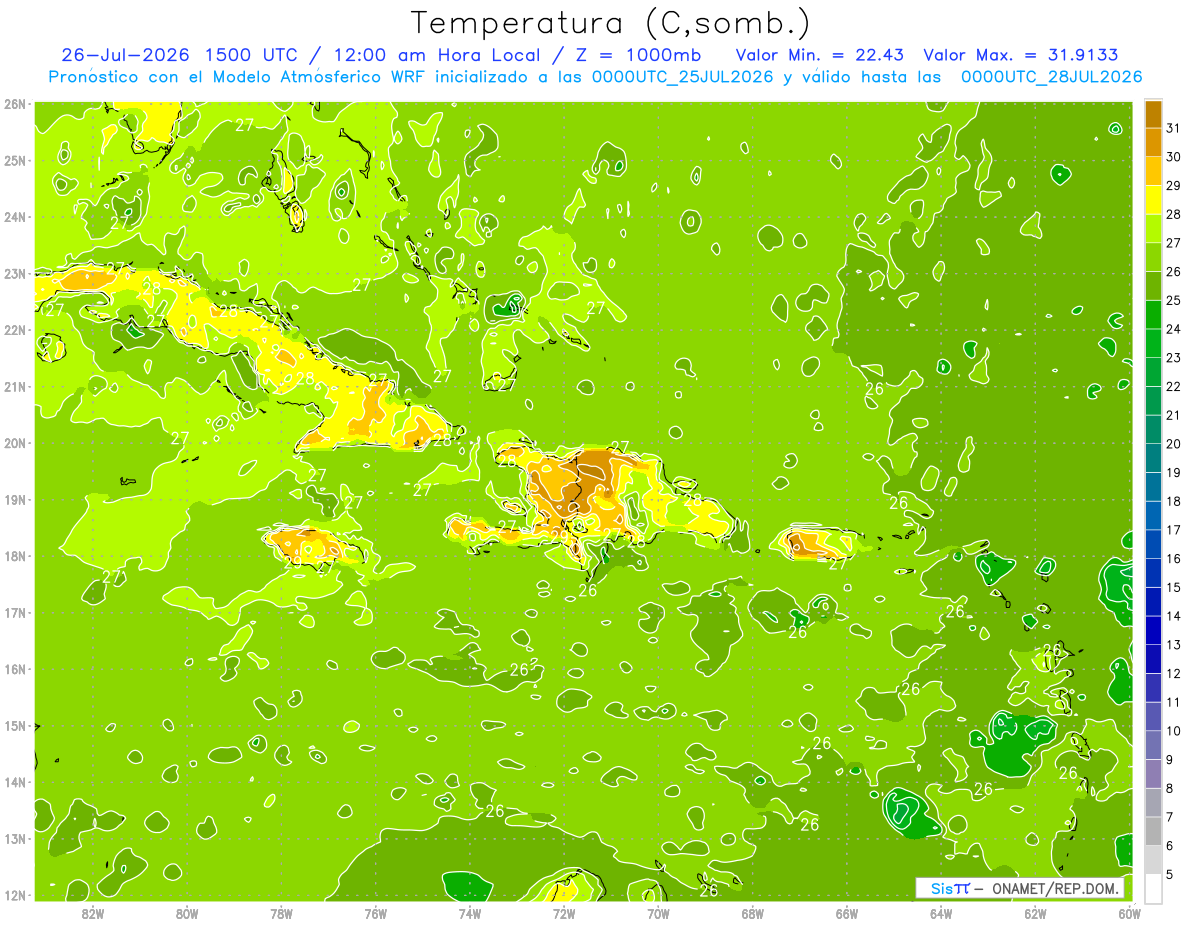Click the 15N latitude axis label

14,725
